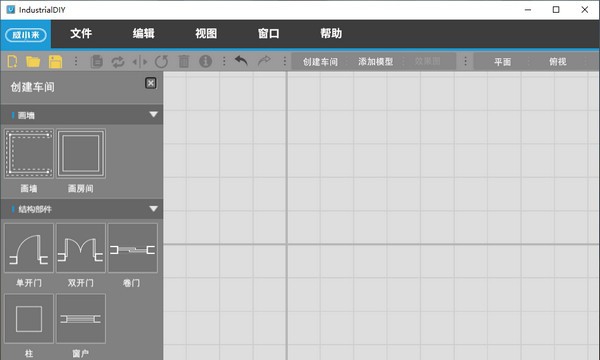Open the 文件 menu
The height and width of the screenshot is (360, 600).
[x=81, y=34]
